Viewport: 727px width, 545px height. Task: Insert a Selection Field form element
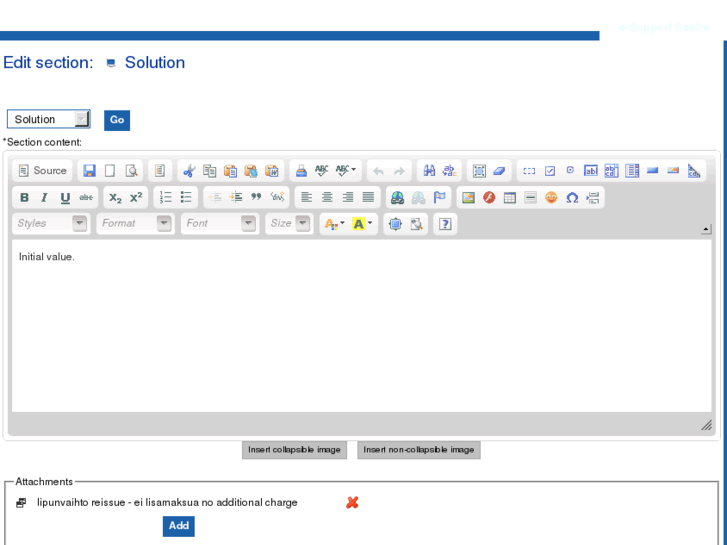point(632,171)
